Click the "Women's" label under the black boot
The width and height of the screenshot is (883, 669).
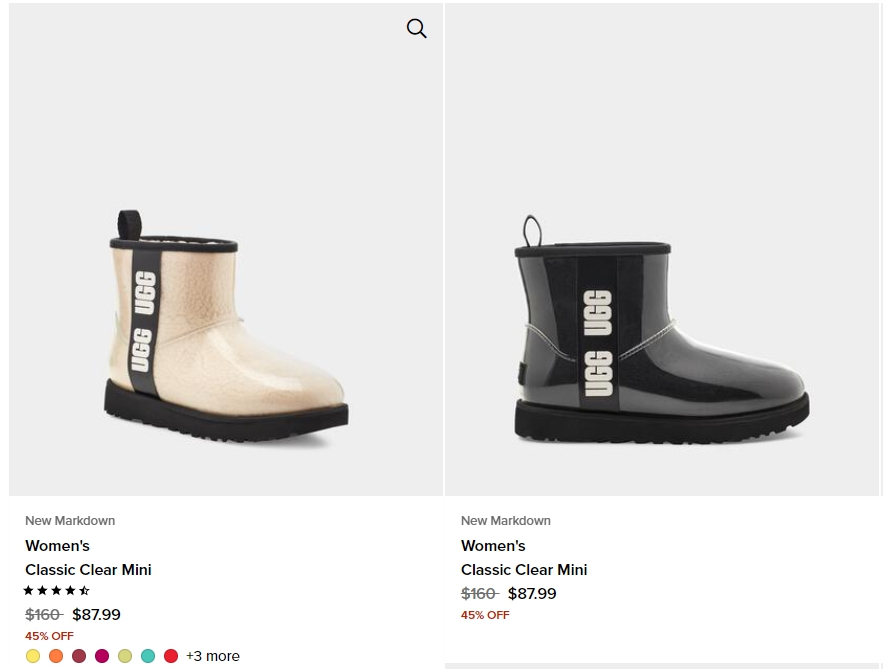click(x=493, y=546)
